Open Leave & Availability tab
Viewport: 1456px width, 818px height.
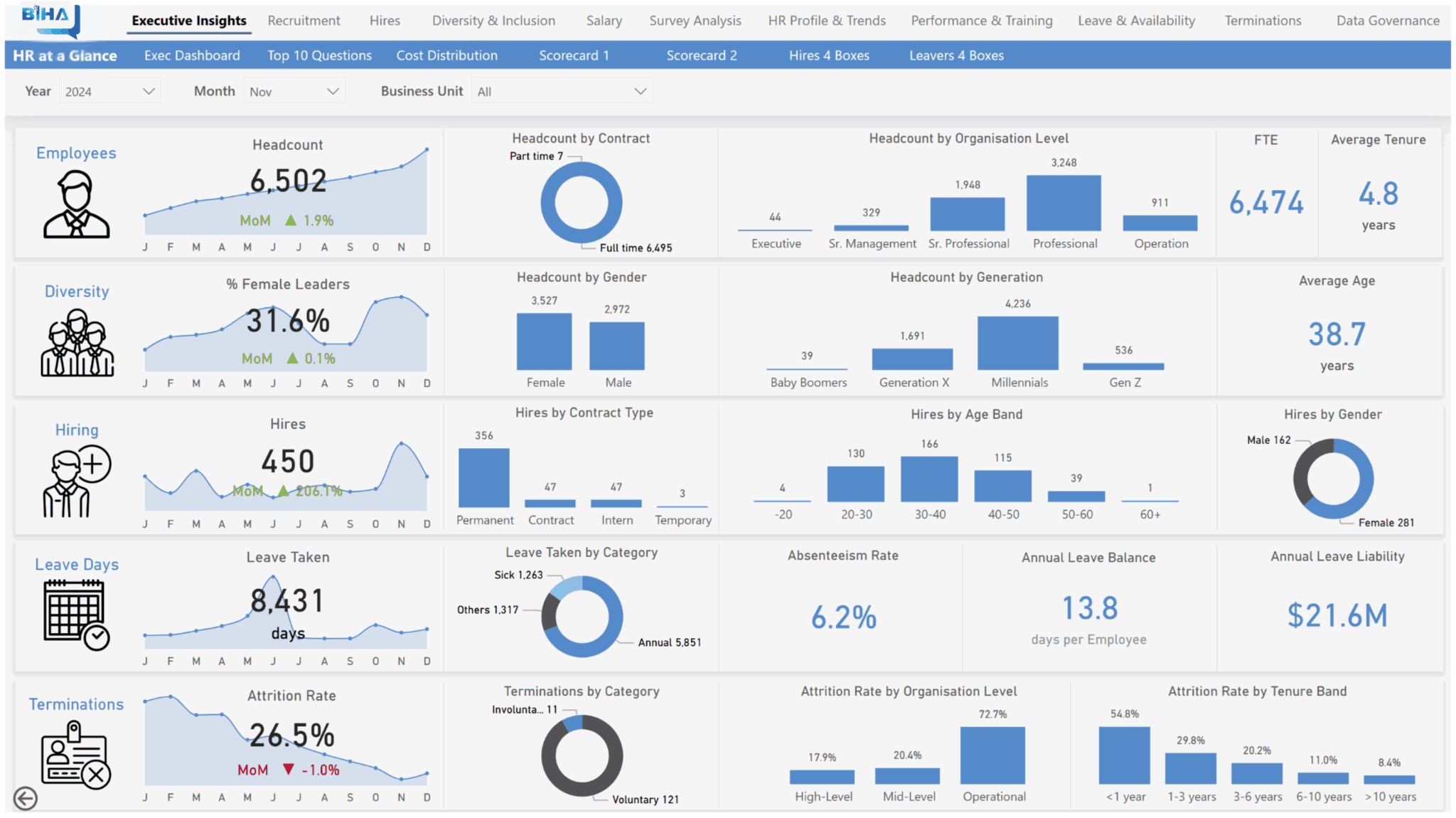(x=1136, y=21)
